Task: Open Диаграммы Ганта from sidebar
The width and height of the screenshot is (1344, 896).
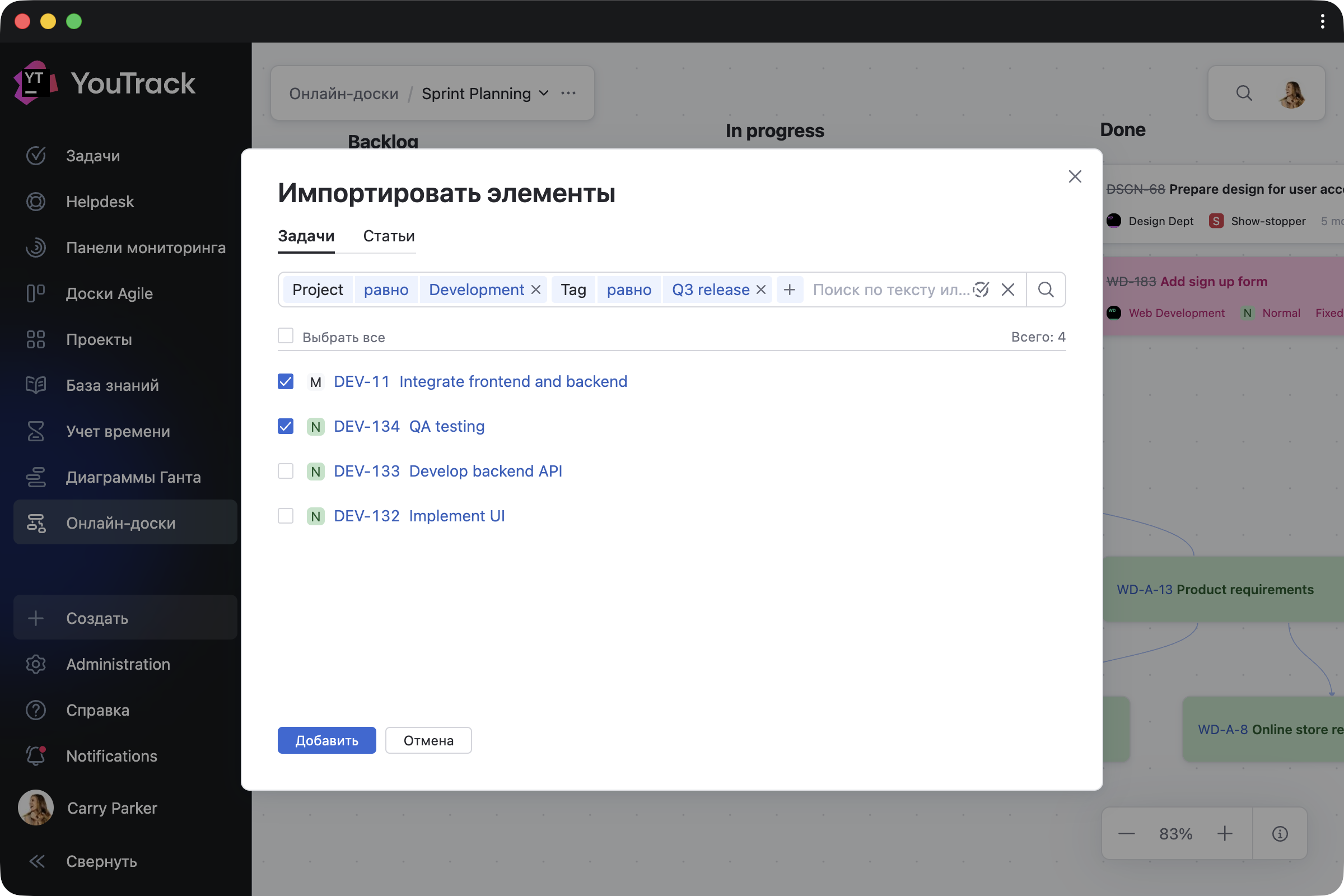Action: 133,477
